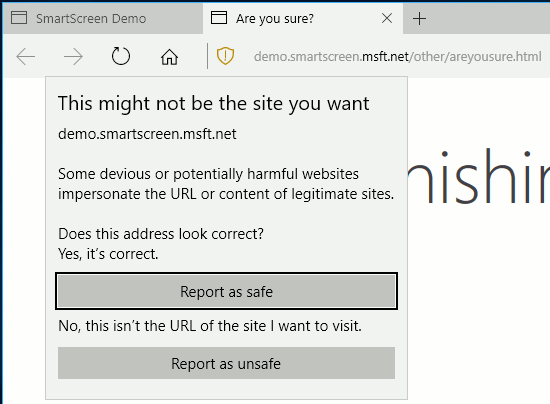
Task: Click the SmartScreen Demo tab page icon
Action: coord(19,18)
